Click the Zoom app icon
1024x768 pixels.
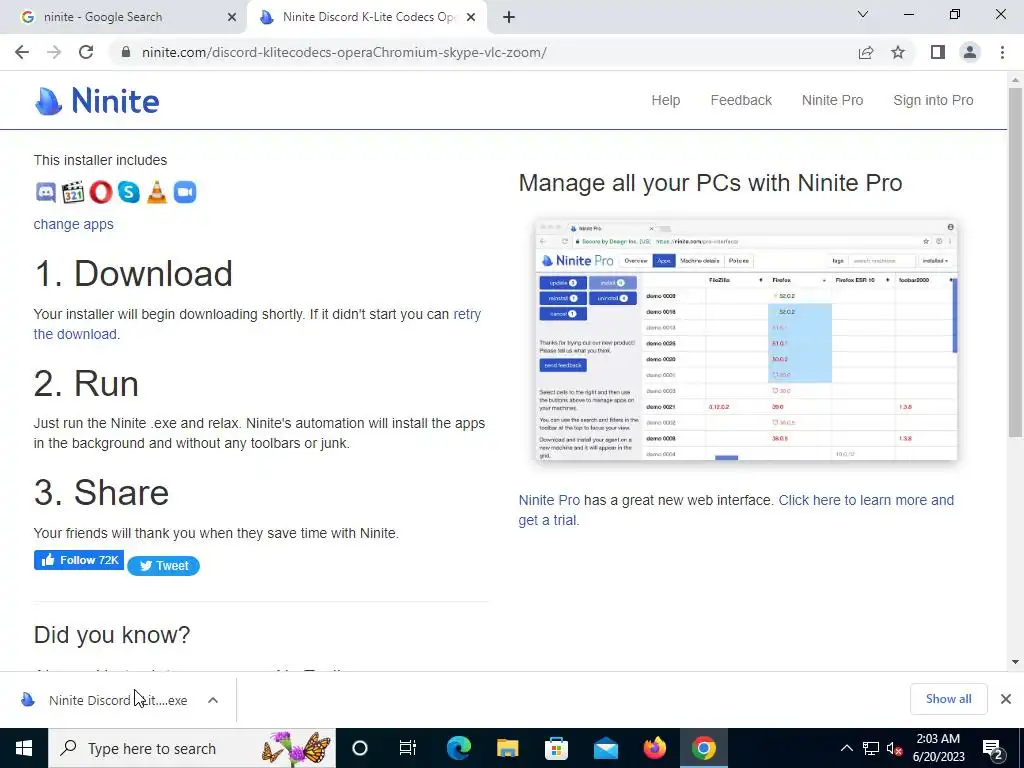coord(185,192)
